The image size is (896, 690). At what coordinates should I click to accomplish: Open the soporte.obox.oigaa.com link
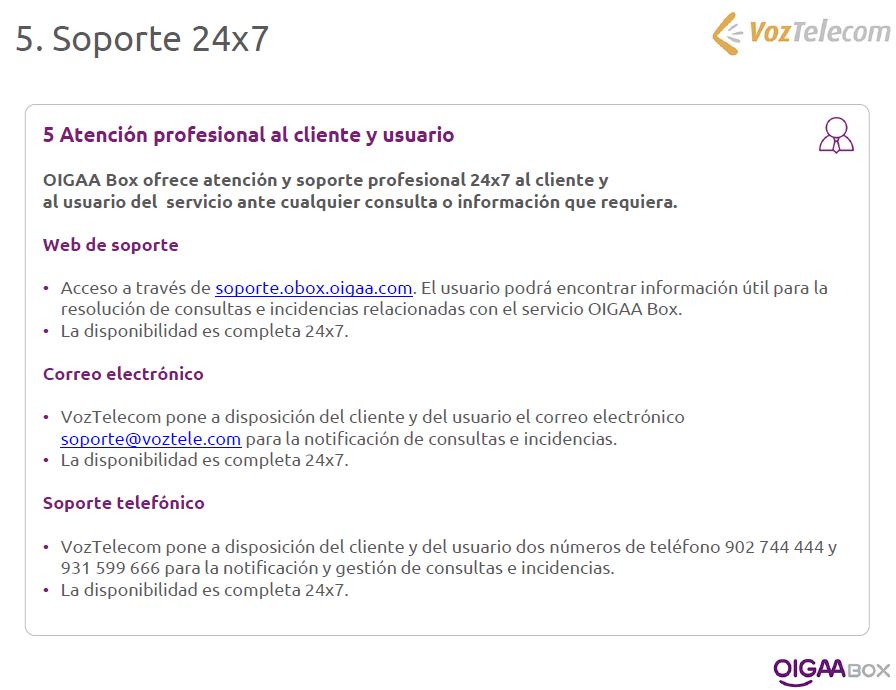314,288
